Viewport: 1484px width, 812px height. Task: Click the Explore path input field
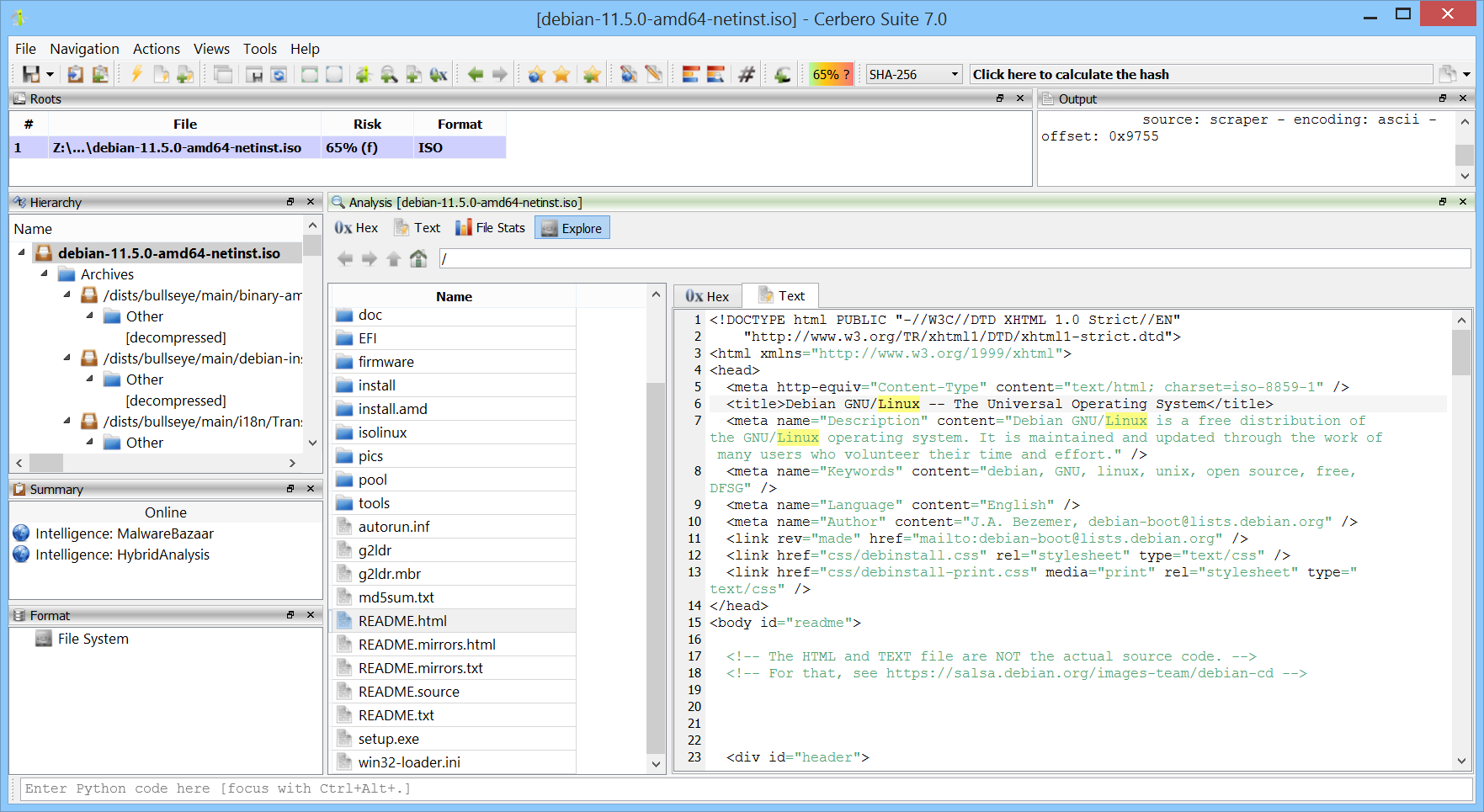pyautogui.click(x=955, y=259)
